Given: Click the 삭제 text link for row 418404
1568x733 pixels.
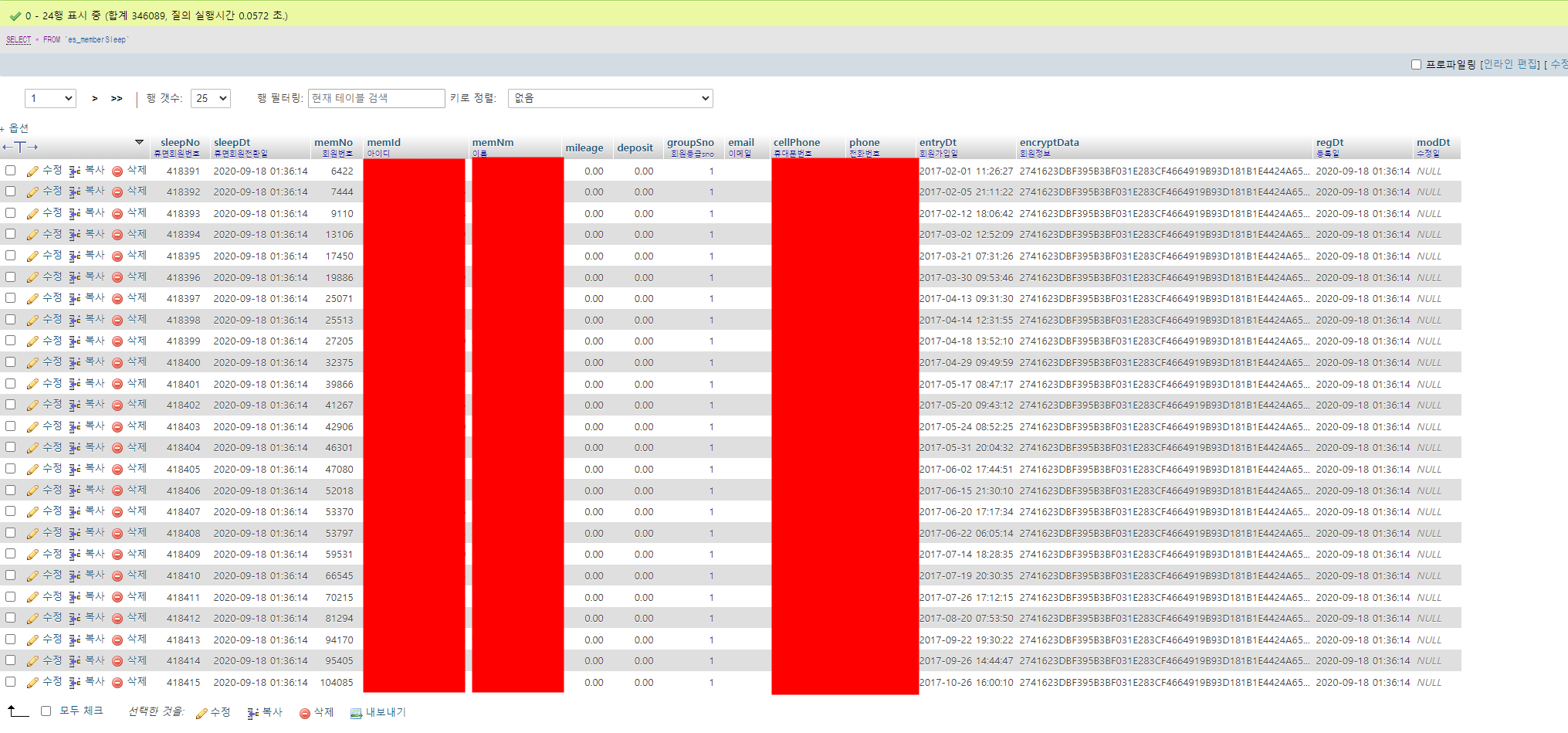Looking at the screenshot, I should [x=137, y=447].
